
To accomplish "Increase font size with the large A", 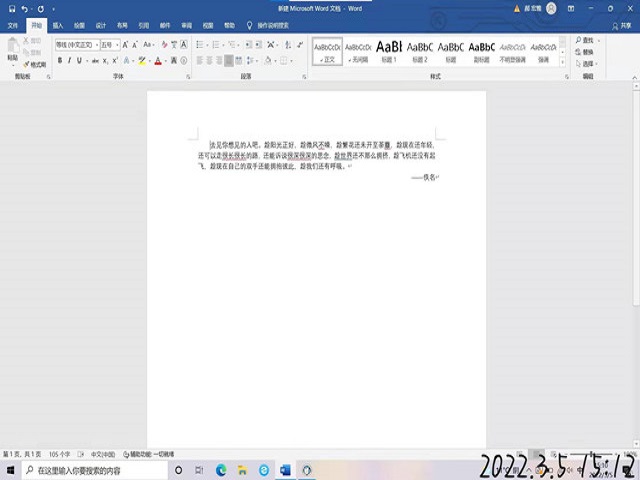I will [125, 44].
